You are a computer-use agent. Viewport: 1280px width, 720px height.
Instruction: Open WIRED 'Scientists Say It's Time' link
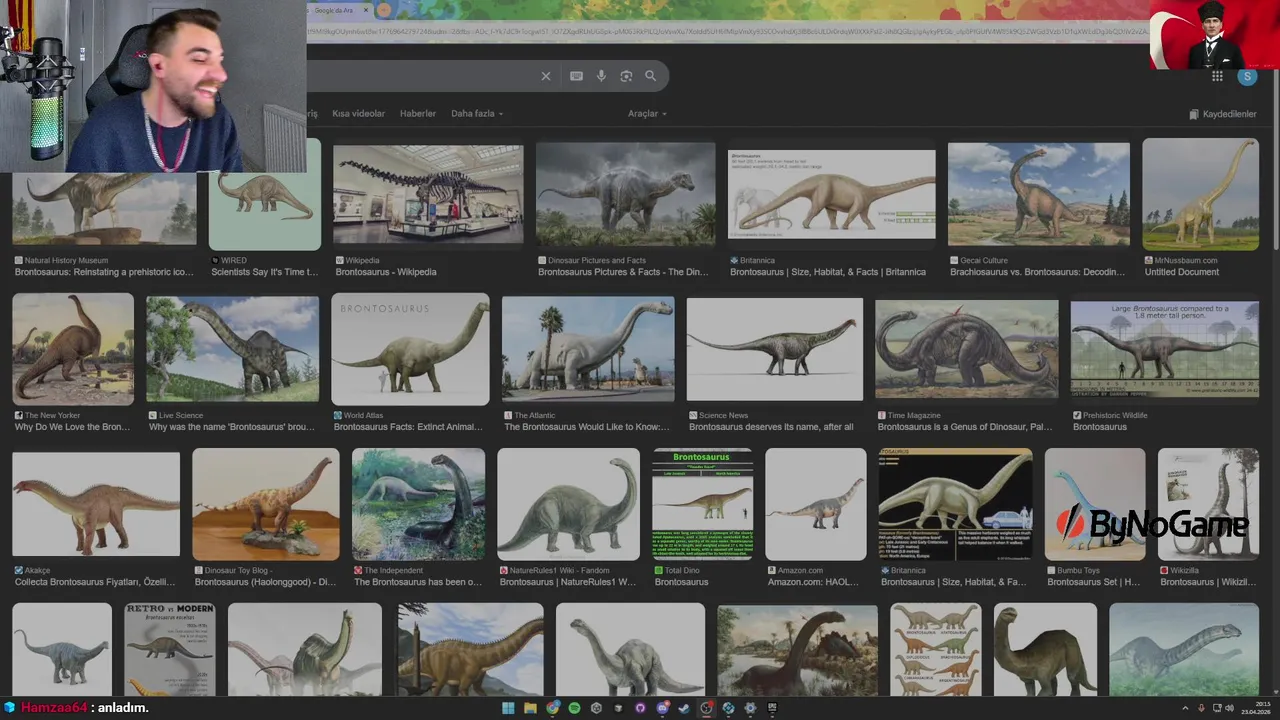click(264, 272)
